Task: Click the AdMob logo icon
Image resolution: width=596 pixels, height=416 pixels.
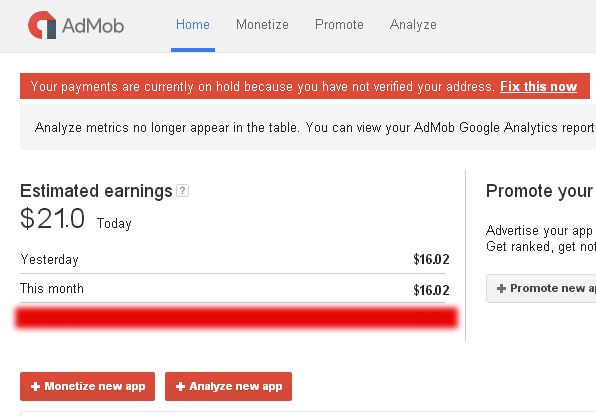Action: click(x=42, y=25)
